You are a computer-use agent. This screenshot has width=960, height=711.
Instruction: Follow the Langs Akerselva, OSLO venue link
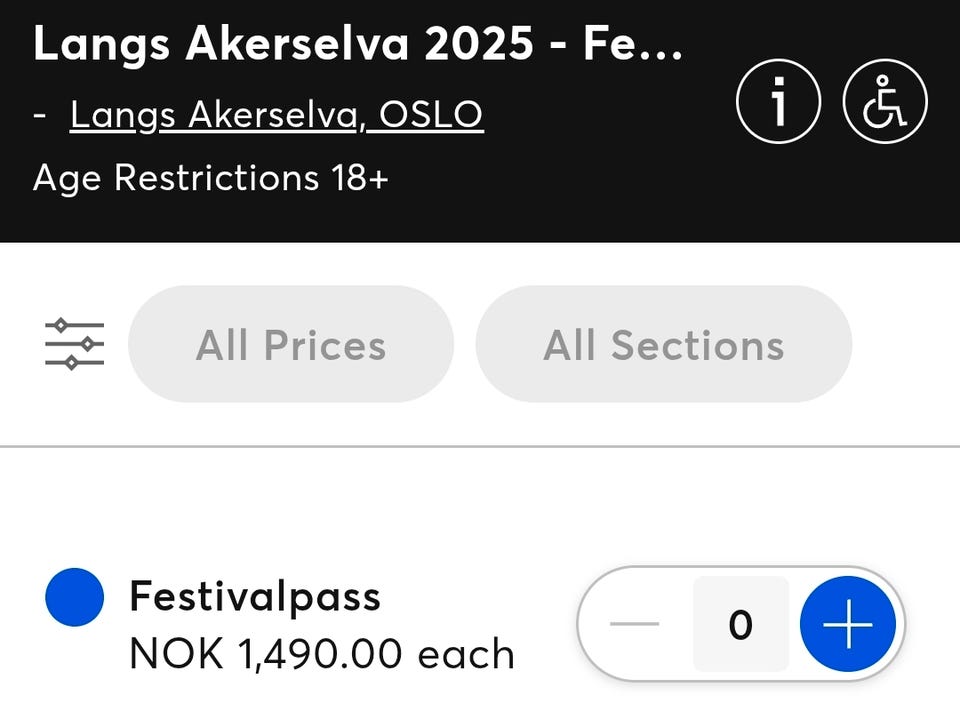click(276, 116)
